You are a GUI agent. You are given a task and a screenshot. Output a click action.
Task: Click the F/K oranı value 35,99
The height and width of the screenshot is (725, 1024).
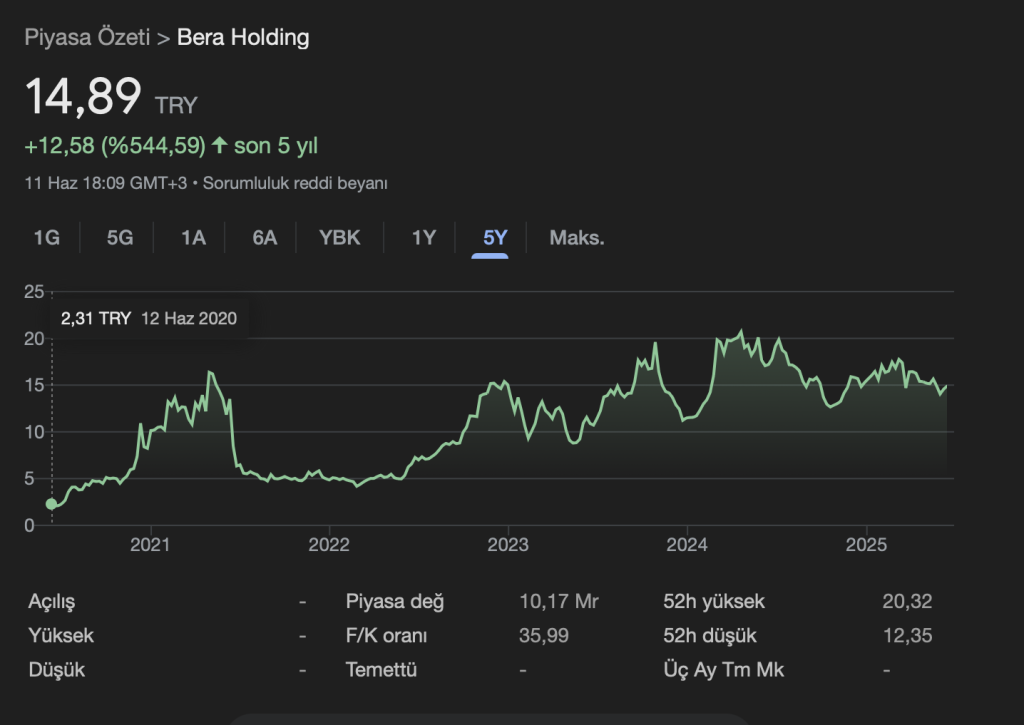543,636
